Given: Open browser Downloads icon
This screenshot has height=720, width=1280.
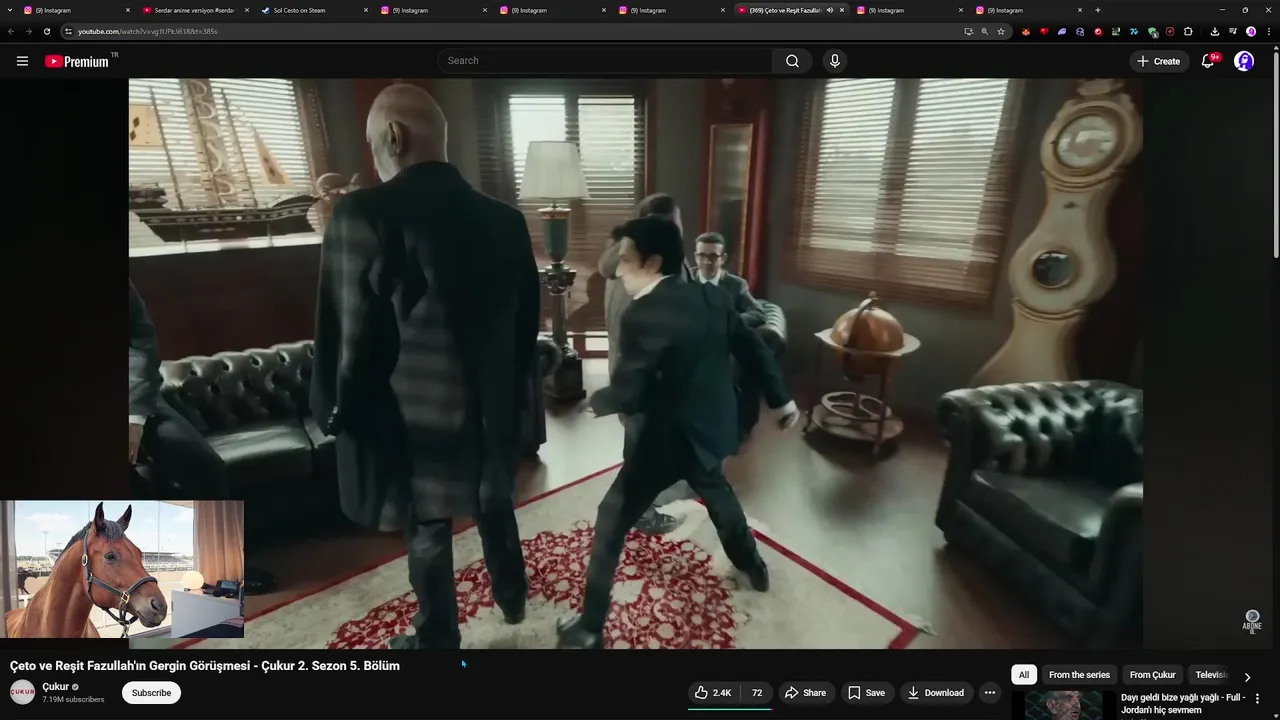Looking at the screenshot, I should (x=1215, y=31).
